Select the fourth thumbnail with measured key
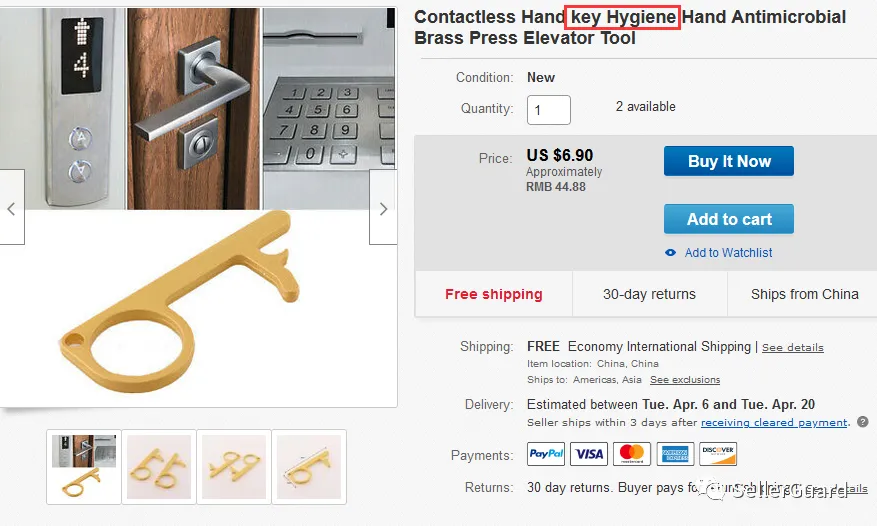Screen dimensions: 877x526 pos(309,467)
